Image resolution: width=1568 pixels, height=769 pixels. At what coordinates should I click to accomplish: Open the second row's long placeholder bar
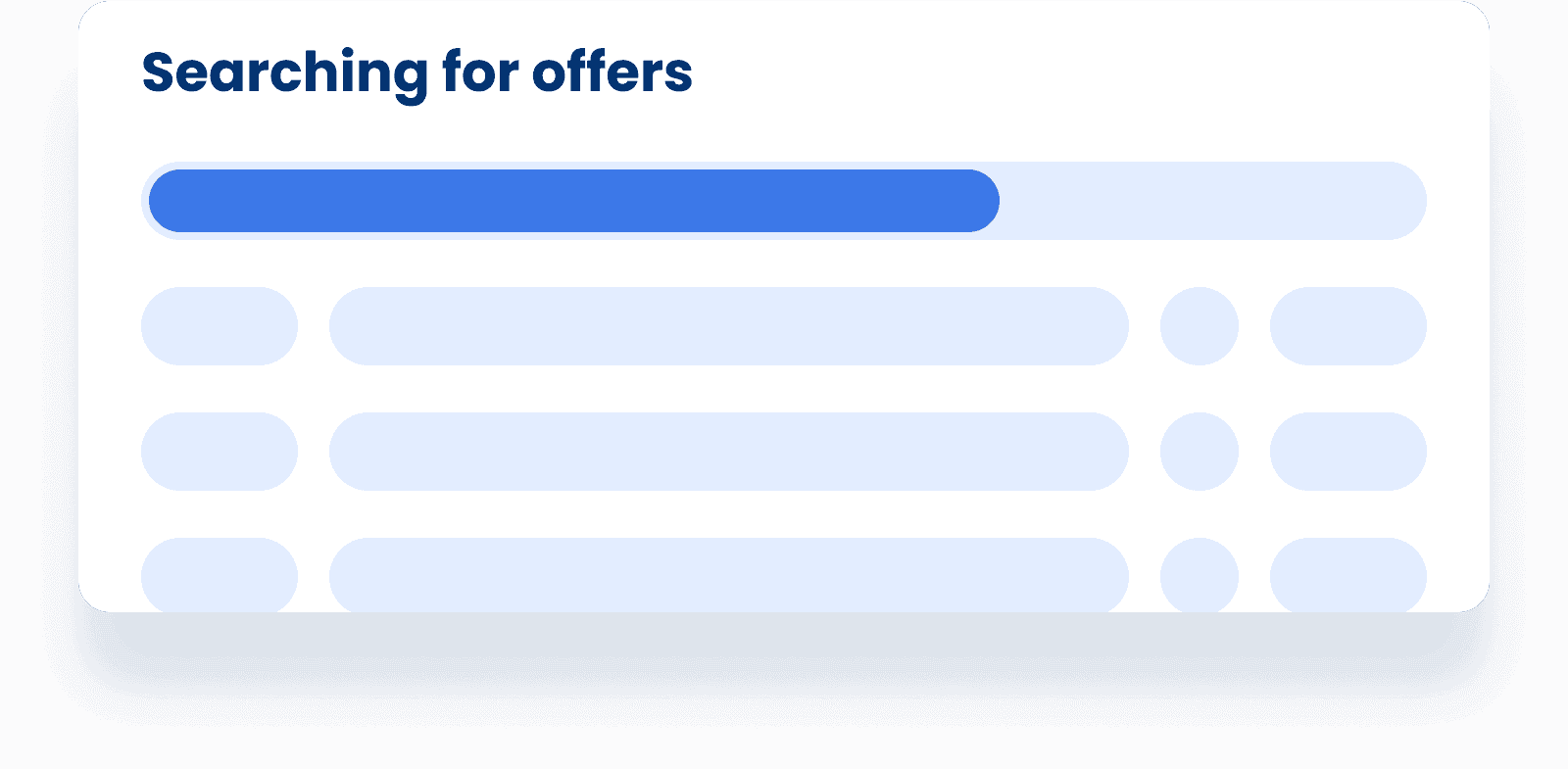[x=729, y=452]
